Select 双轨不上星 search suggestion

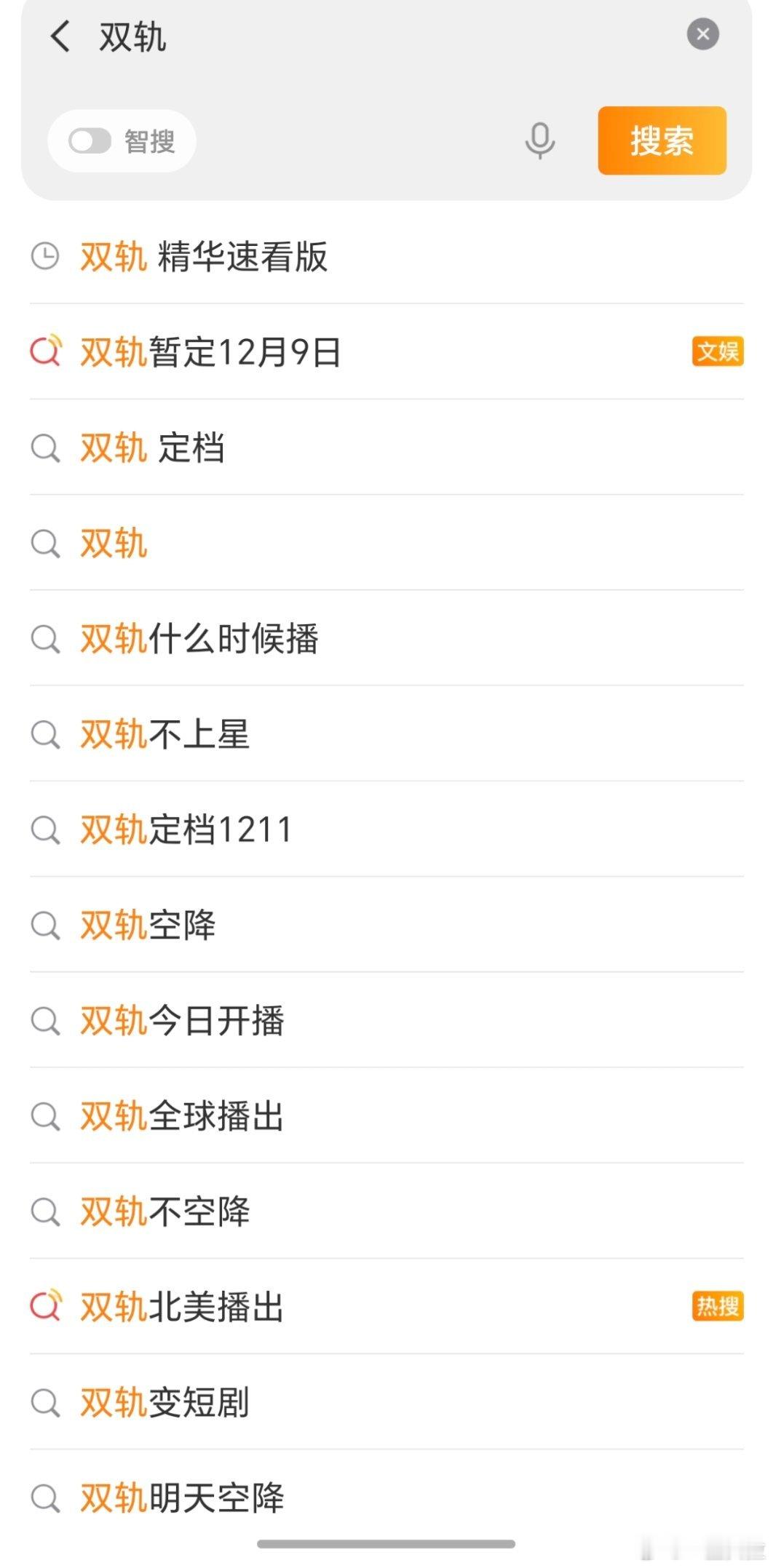click(x=165, y=734)
